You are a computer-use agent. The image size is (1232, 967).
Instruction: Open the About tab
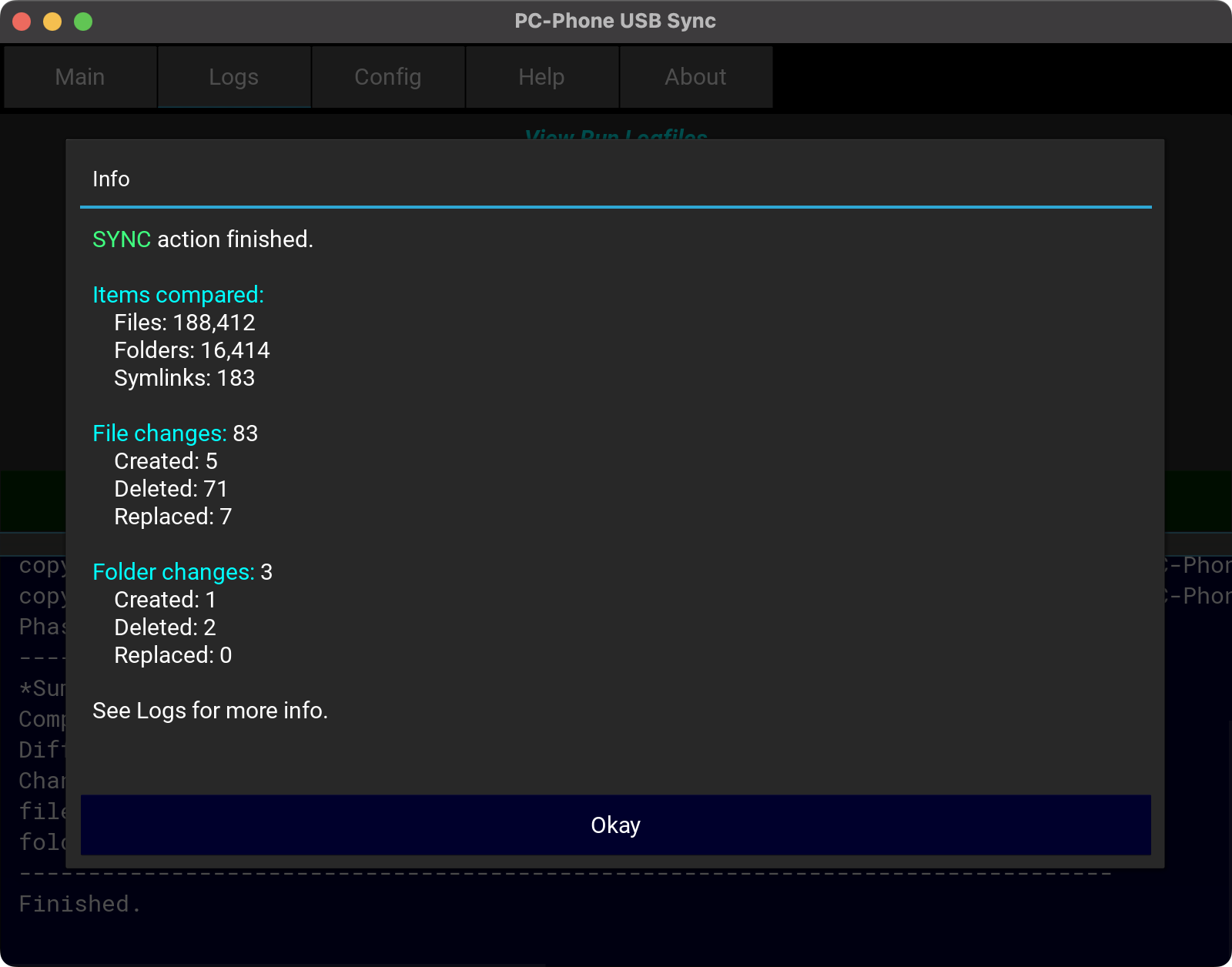[x=696, y=77]
